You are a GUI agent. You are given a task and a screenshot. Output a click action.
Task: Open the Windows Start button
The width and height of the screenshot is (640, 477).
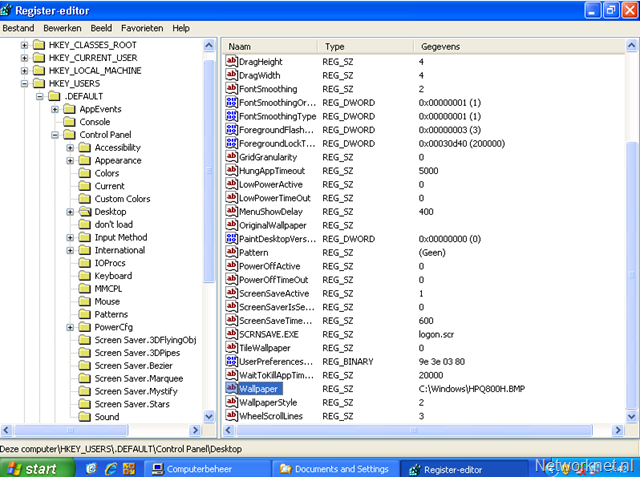pos(37,469)
